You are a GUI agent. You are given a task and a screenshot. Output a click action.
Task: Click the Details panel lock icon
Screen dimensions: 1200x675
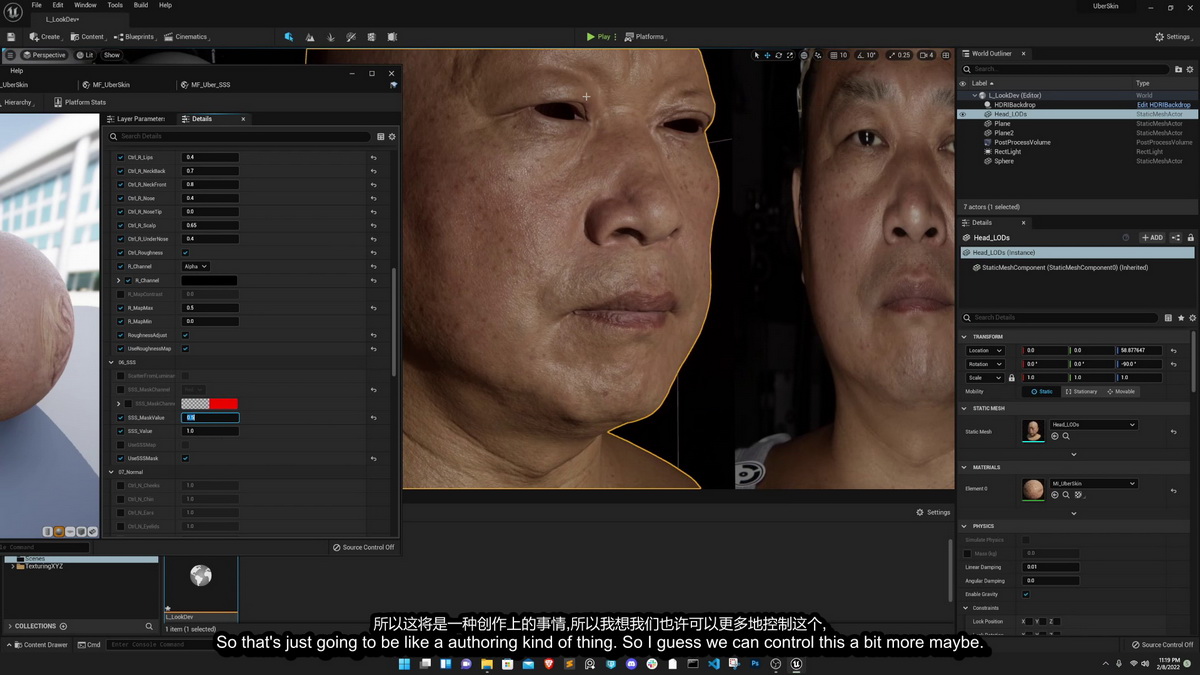pos(1190,238)
